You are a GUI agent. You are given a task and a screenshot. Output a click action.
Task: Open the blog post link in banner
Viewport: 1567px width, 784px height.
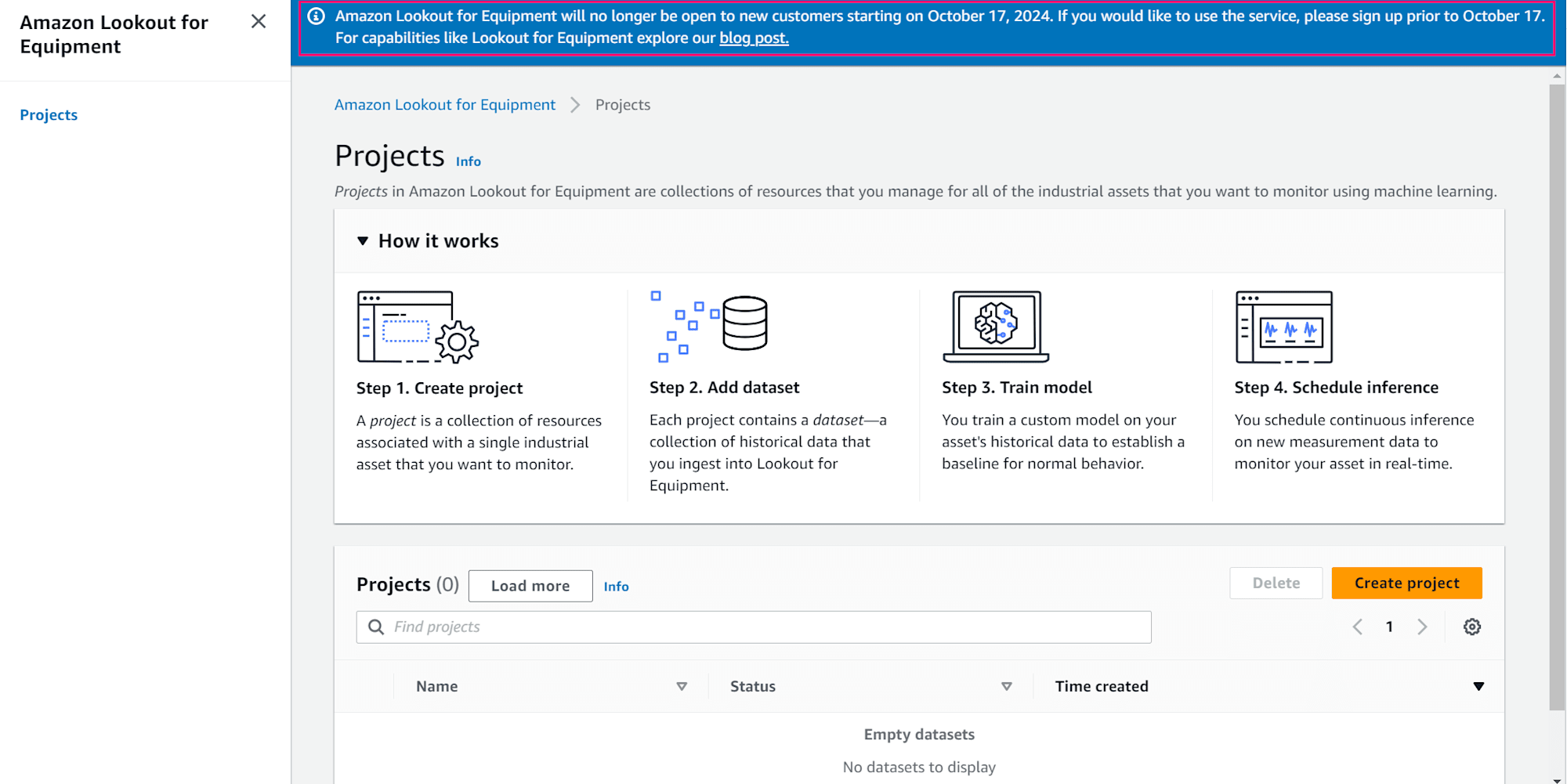(x=754, y=38)
